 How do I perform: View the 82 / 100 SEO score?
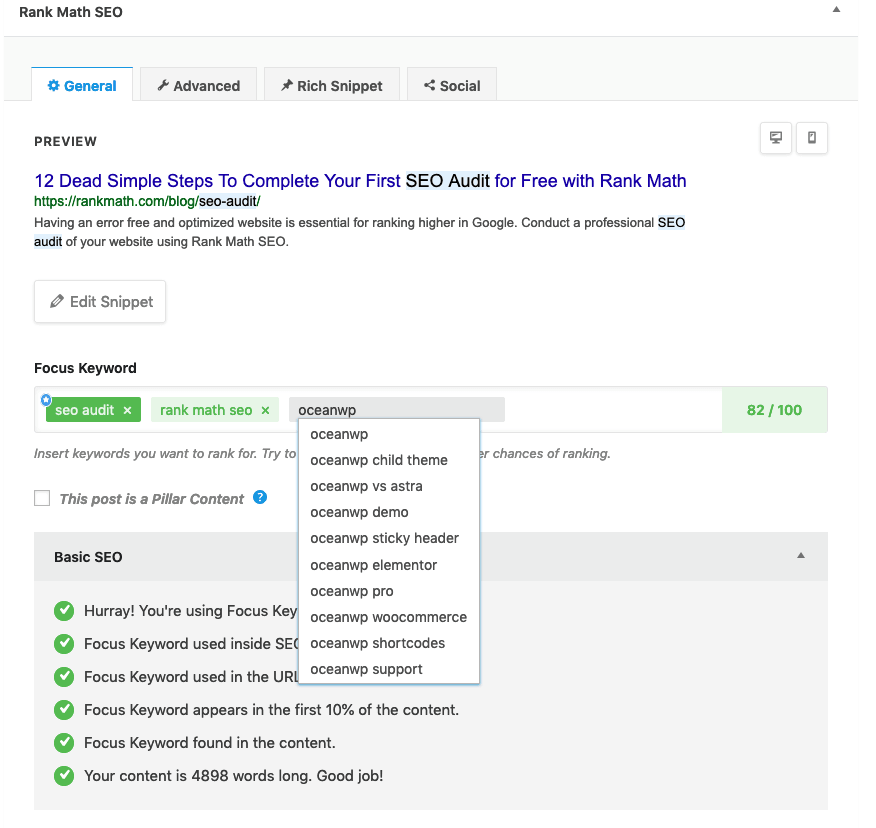774,410
